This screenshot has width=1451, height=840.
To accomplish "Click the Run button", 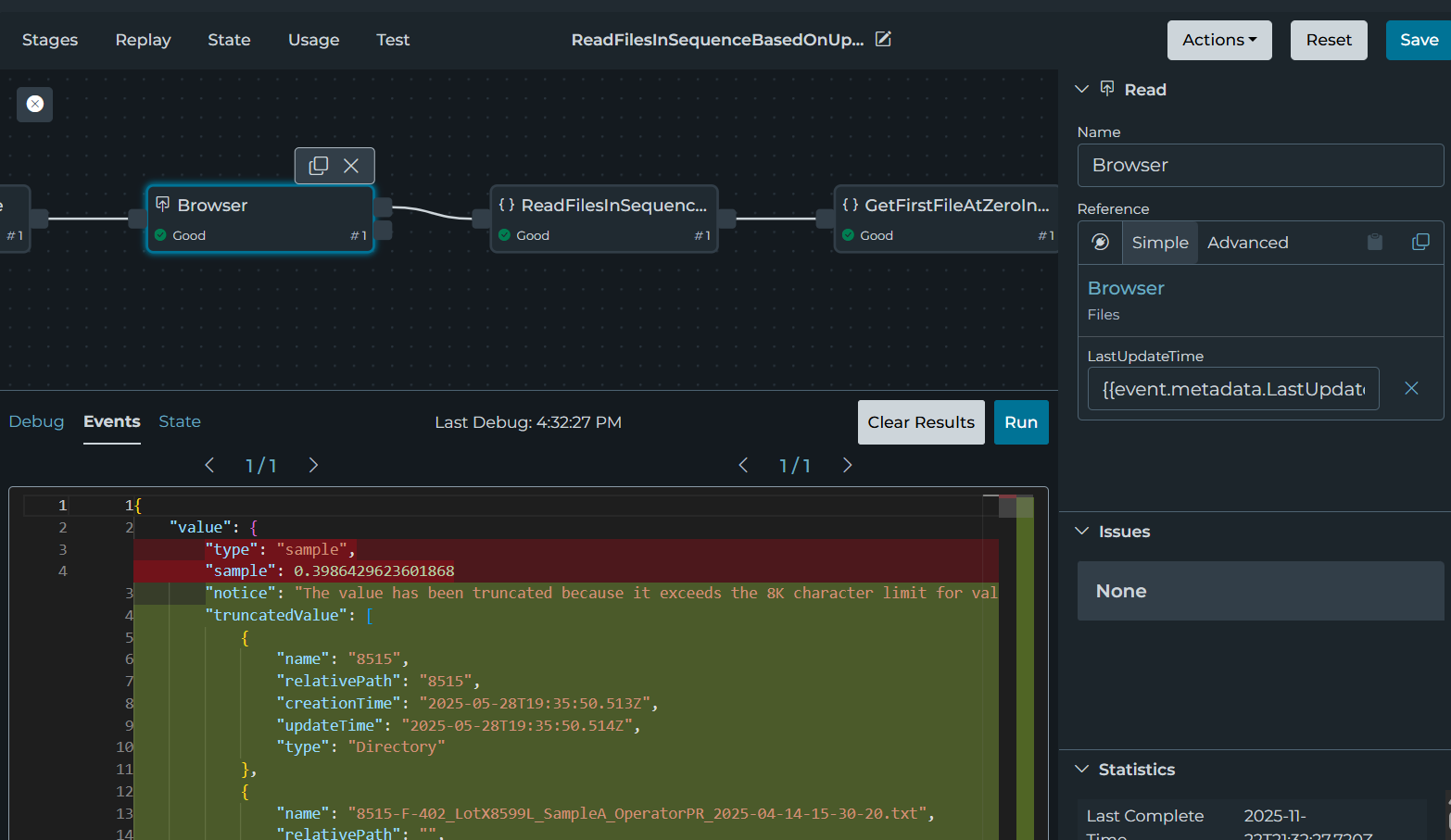I will (1020, 422).
